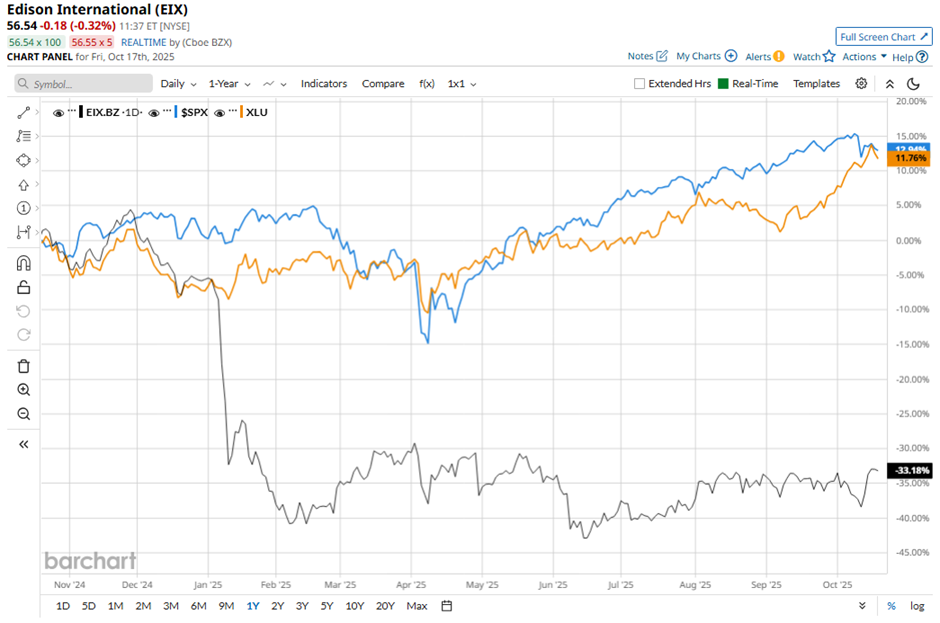The image size is (940, 623).
Task: Toggle visibility of EIX.BZ series
Action: tap(58, 113)
